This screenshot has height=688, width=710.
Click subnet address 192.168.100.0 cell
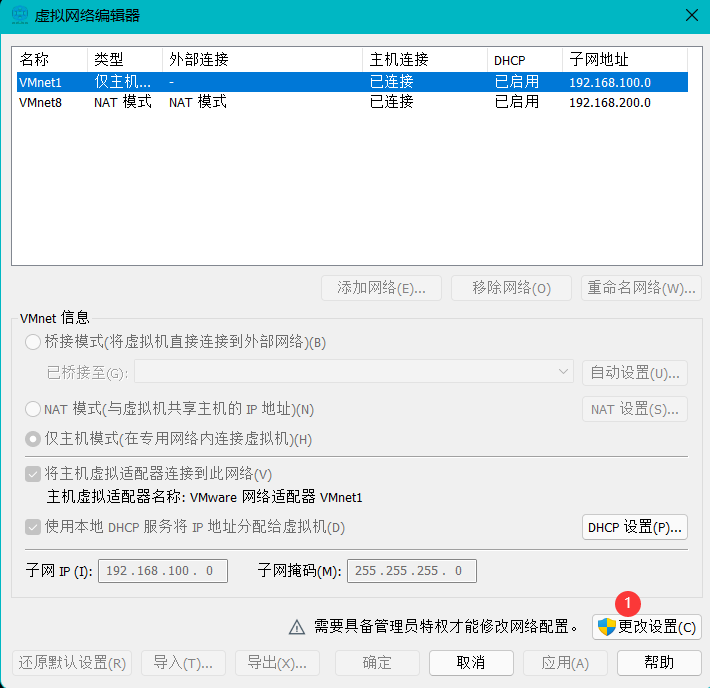[x=610, y=82]
